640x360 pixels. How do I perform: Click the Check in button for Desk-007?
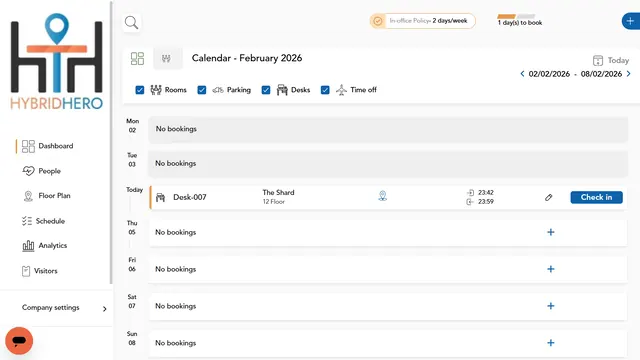coord(596,197)
